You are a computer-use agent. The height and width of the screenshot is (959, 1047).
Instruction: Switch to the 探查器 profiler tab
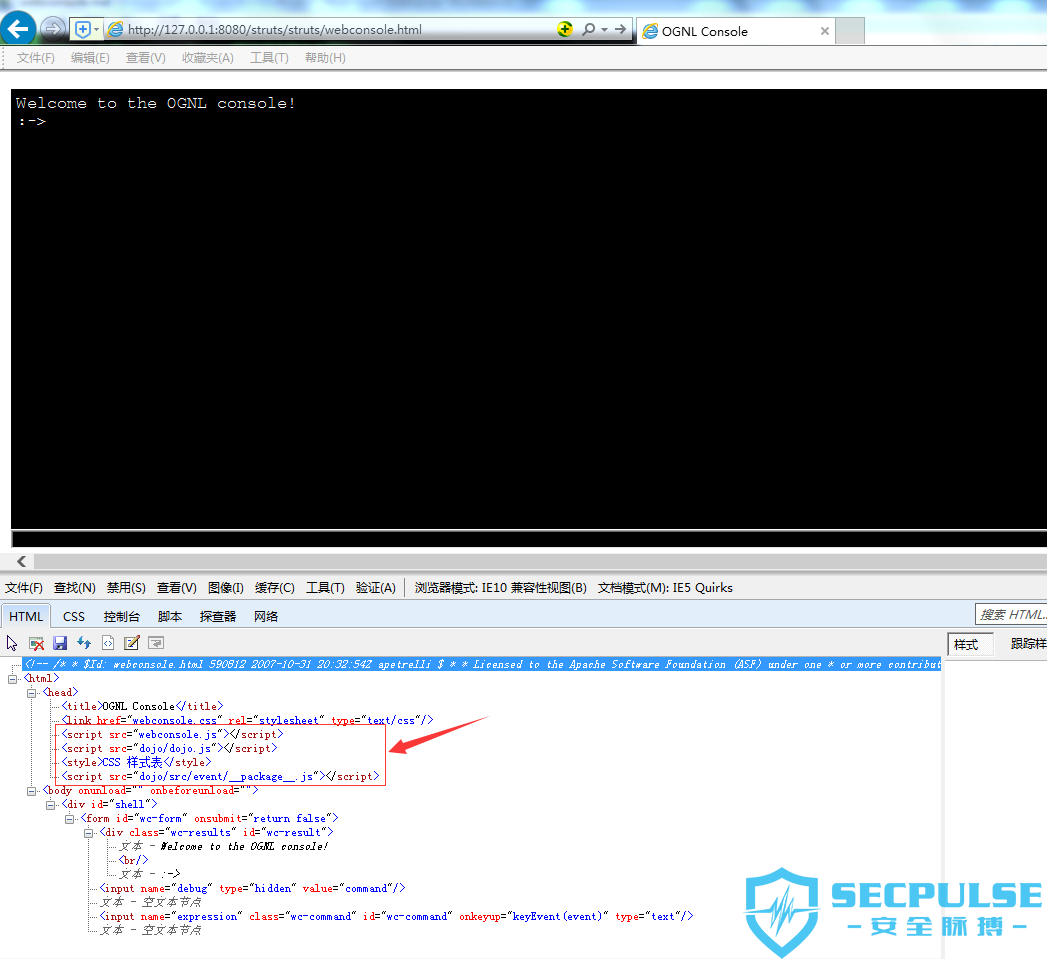[218, 616]
